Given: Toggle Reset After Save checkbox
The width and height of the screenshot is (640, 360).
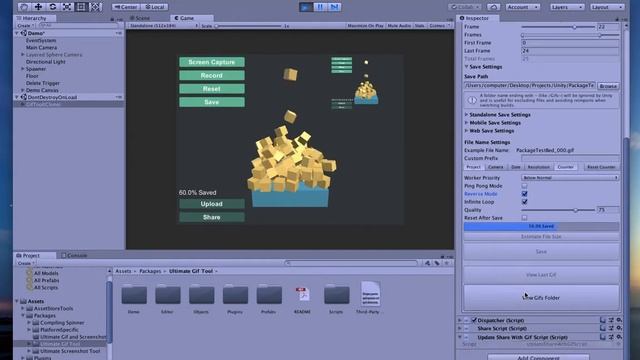Looking at the screenshot, I should (x=524, y=218).
